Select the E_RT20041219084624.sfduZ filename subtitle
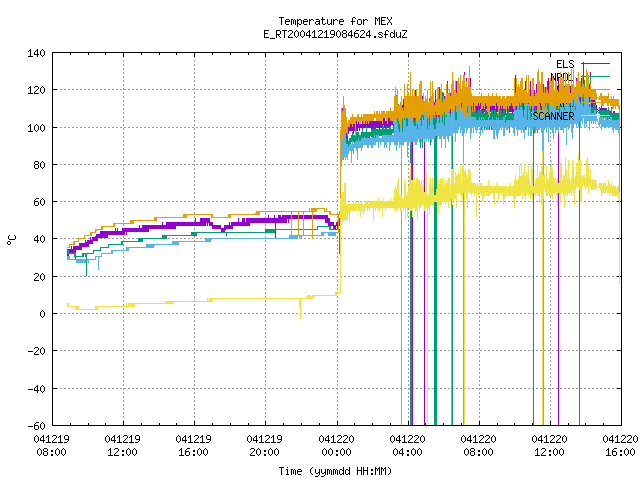This screenshot has width=640, height=480. click(x=336, y=34)
